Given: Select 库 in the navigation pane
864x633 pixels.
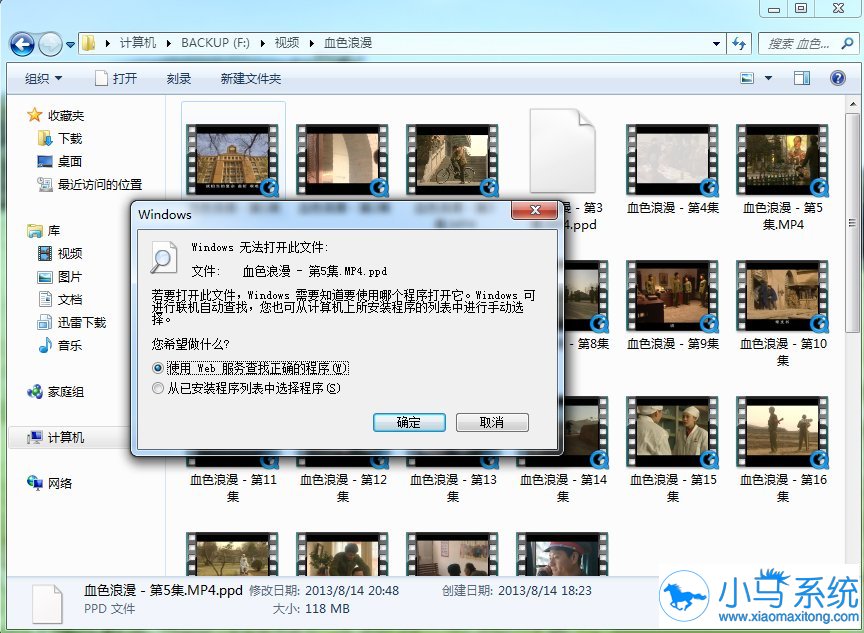Looking at the screenshot, I should click(44, 230).
